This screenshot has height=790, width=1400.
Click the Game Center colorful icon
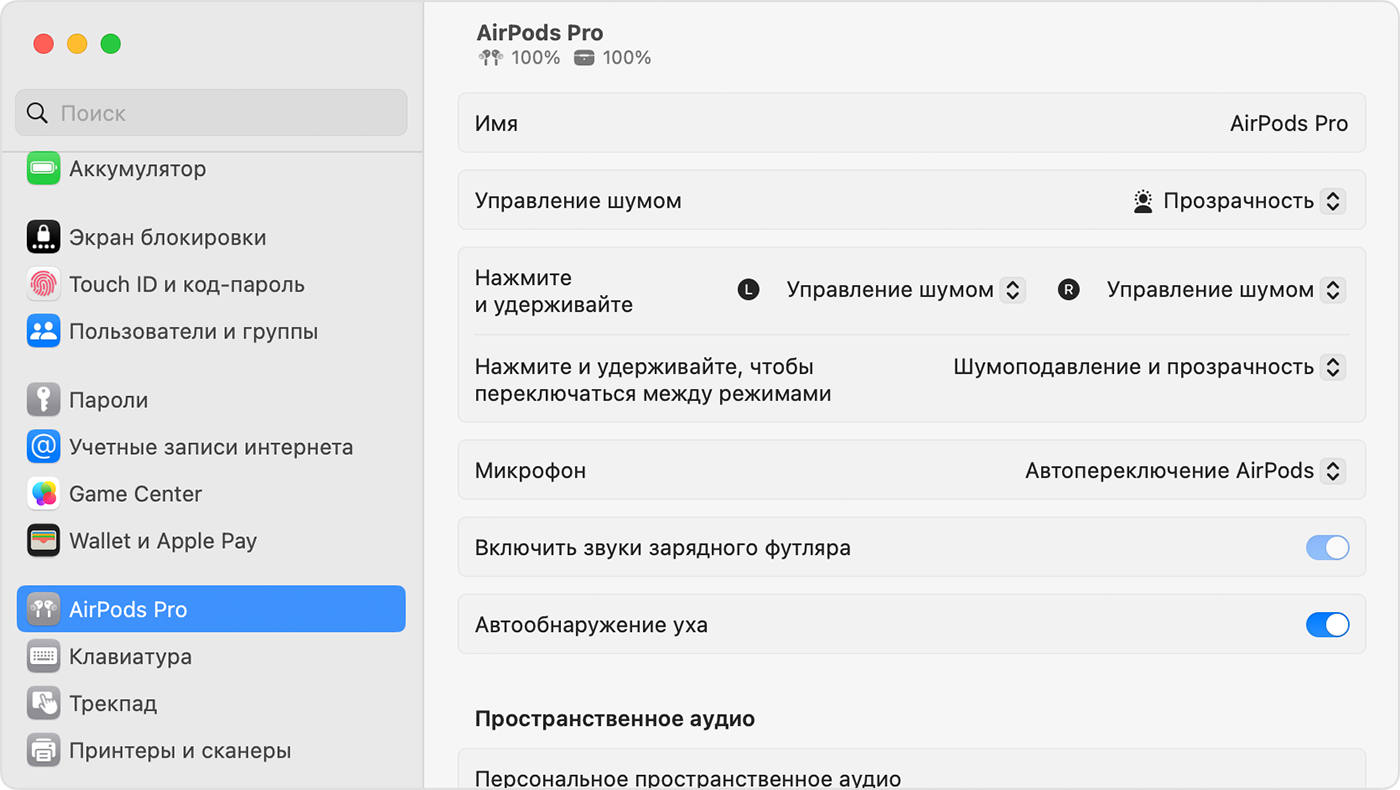43,494
